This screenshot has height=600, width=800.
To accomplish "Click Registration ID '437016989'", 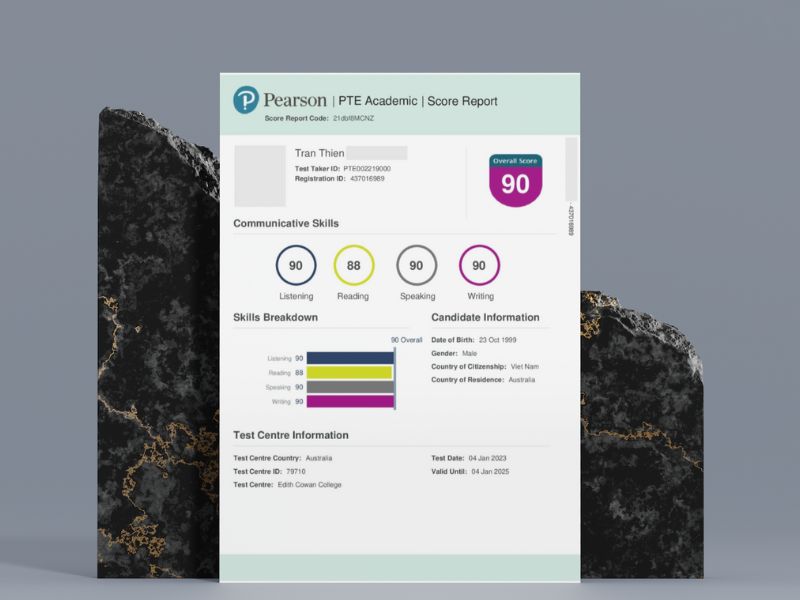I will [367, 179].
